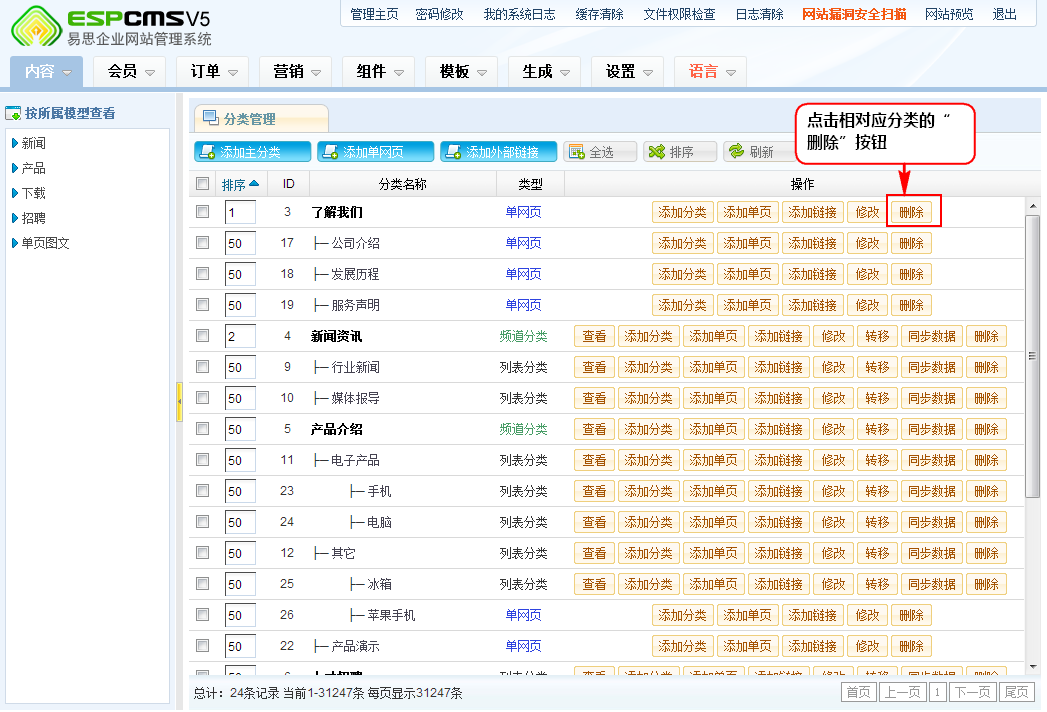
Task: Click 日志清除 in the top menu
Action: tap(759, 15)
